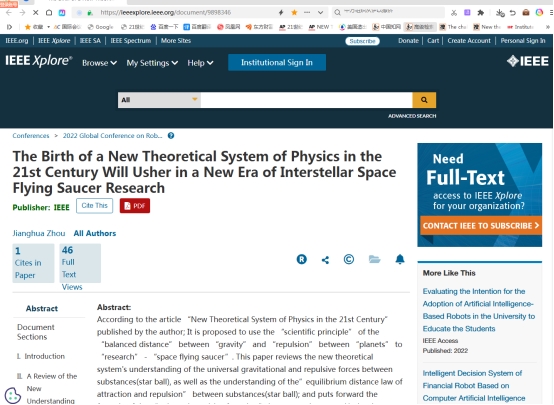Image resolution: width=554 pixels, height=405 pixels.
Task: Click the undo arrow icon in browser toolbar
Action: pos(513,13)
